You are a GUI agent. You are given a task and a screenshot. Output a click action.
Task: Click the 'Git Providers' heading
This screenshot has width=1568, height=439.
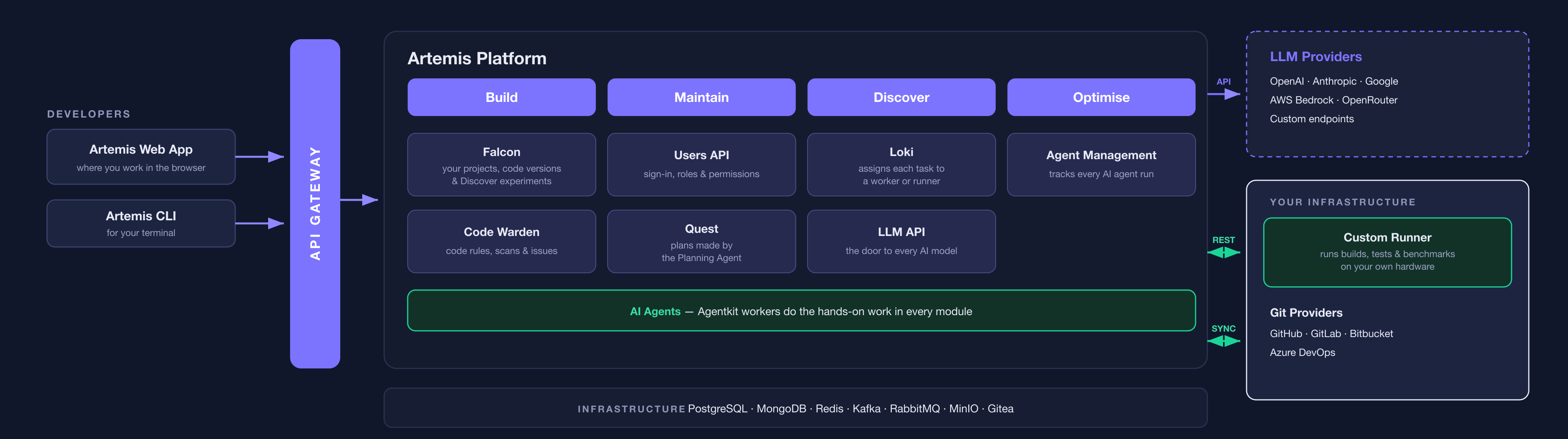1306,312
